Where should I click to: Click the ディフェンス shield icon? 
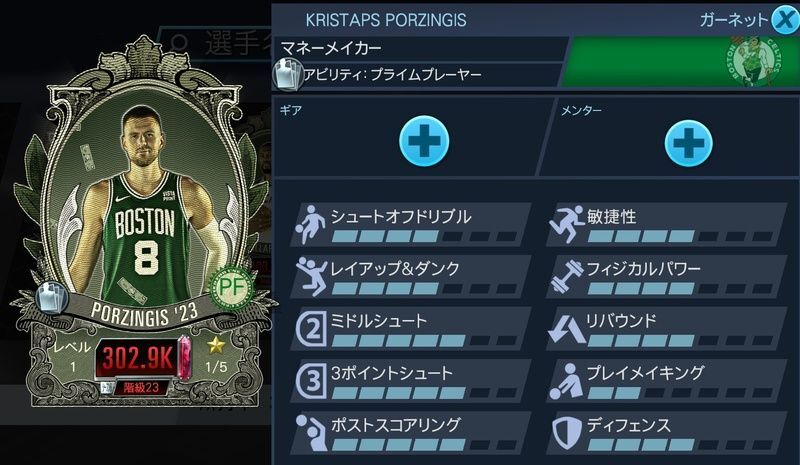pyautogui.click(x=567, y=434)
